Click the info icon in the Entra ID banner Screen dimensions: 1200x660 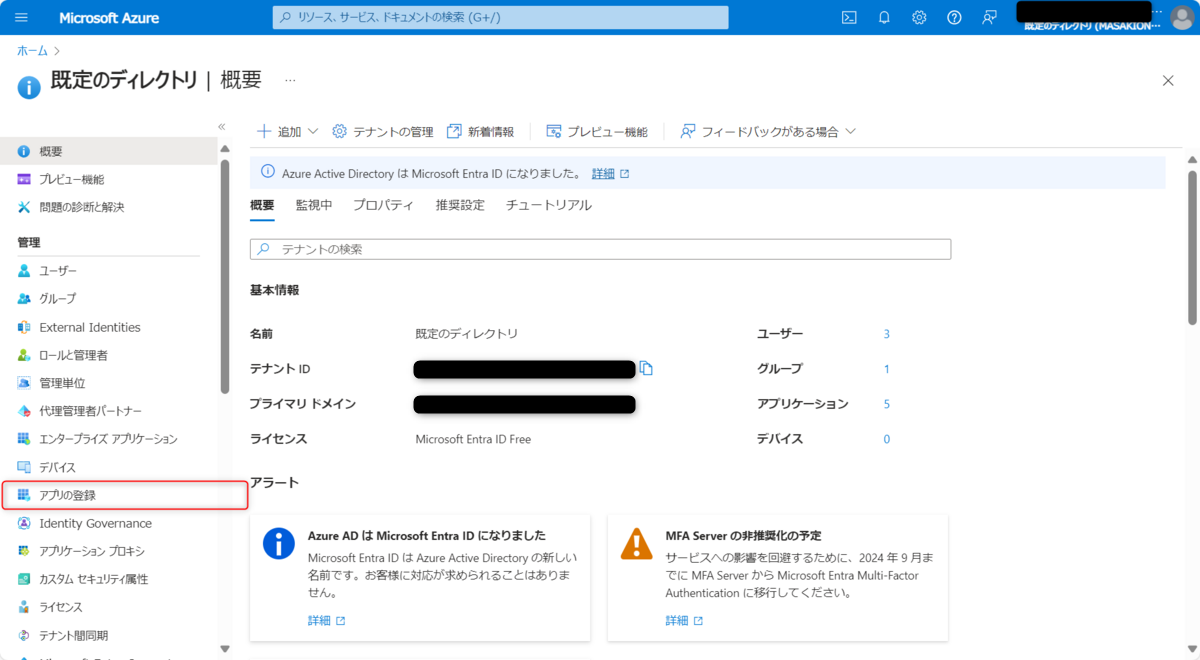point(267,172)
